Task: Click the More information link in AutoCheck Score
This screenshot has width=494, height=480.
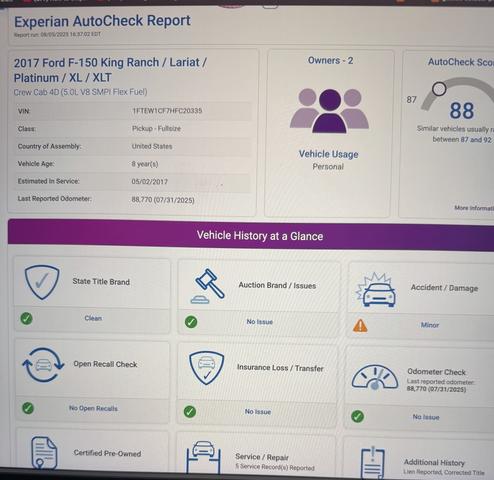Action: click(474, 208)
